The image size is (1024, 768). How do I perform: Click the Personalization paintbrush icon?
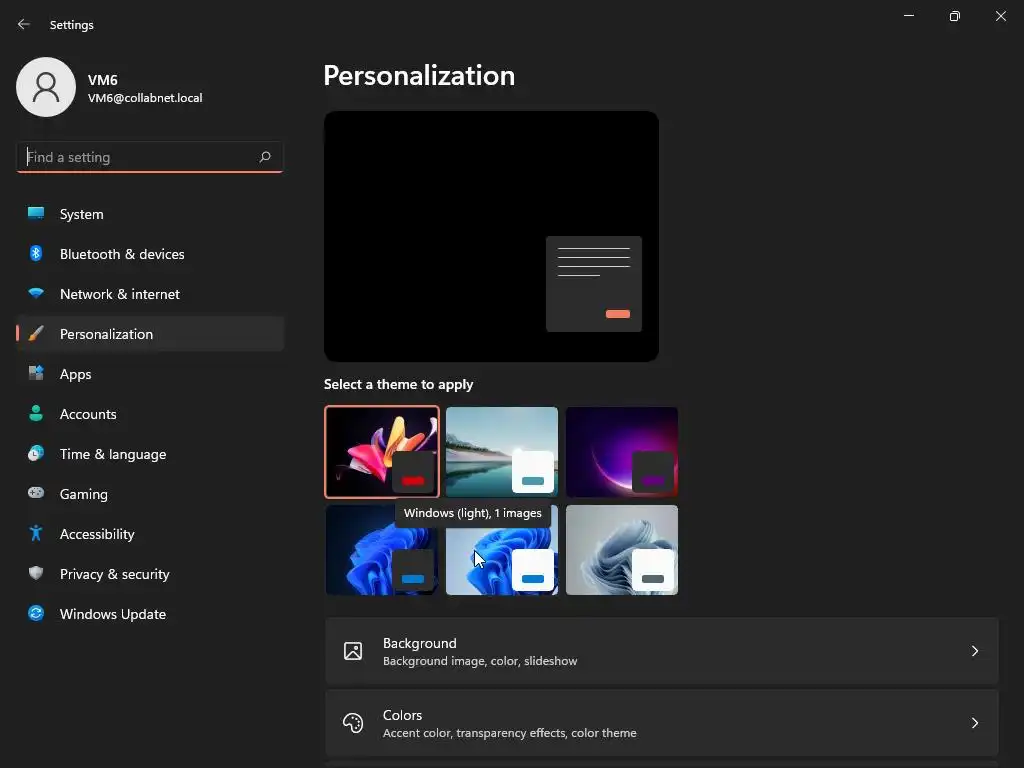point(36,334)
